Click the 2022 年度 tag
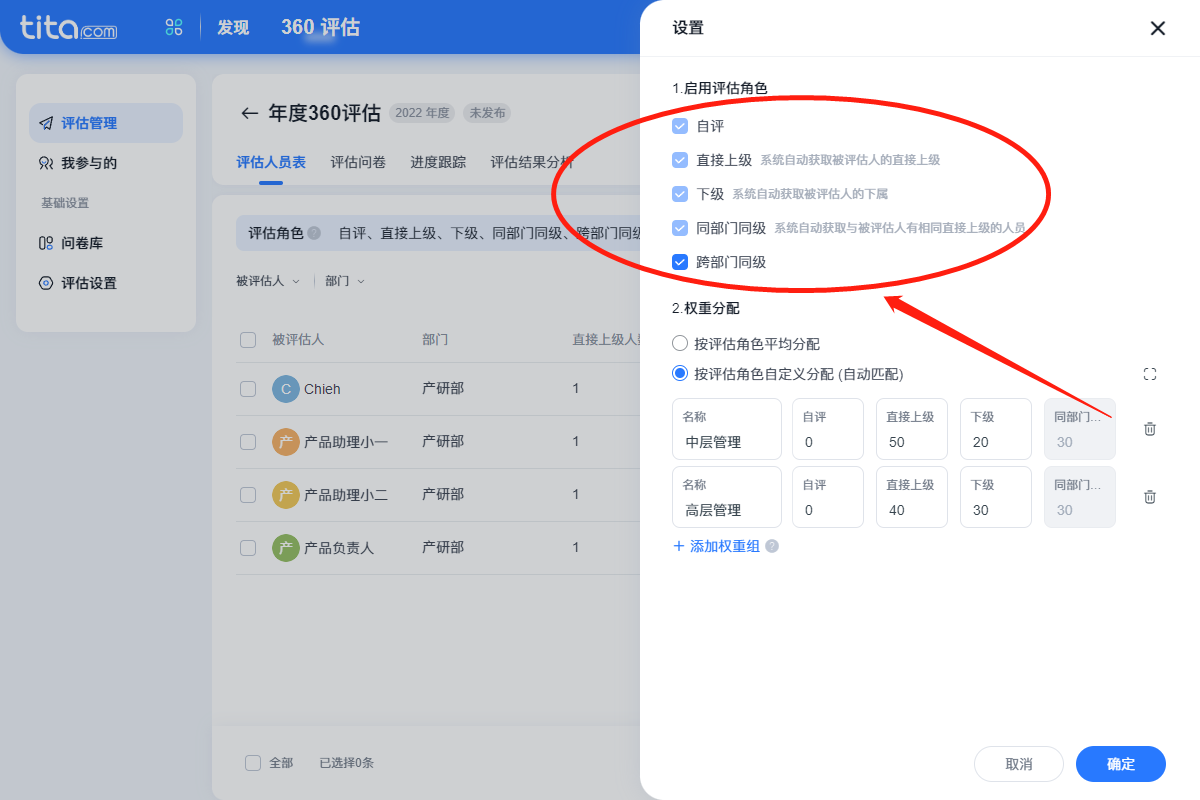Screen dimensions: 1200x800 click(424, 113)
